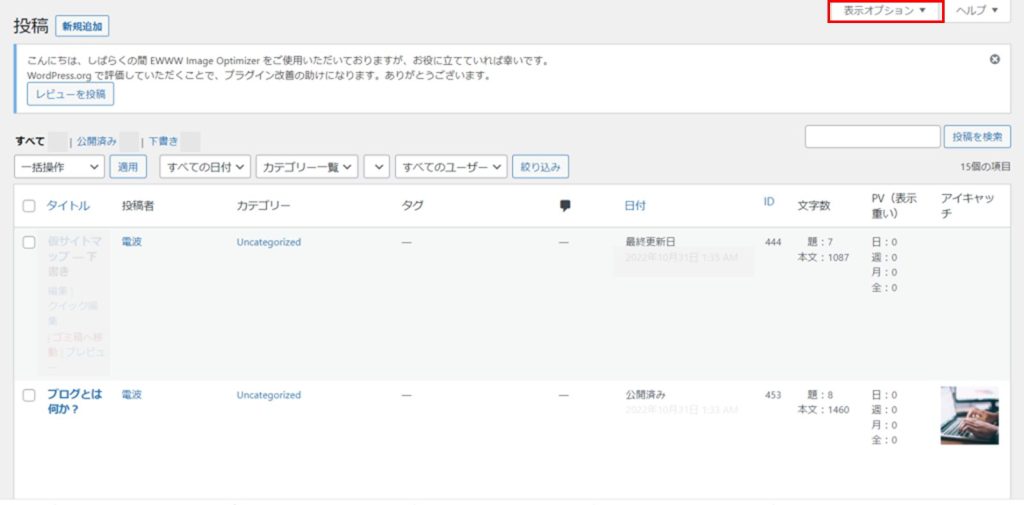
Task: Click the 適用 apply button
Action: 128,168
